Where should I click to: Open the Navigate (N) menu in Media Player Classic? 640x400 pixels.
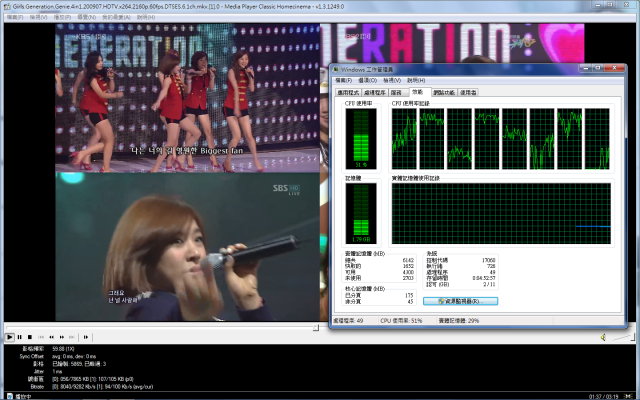pyautogui.click(x=87, y=17)
